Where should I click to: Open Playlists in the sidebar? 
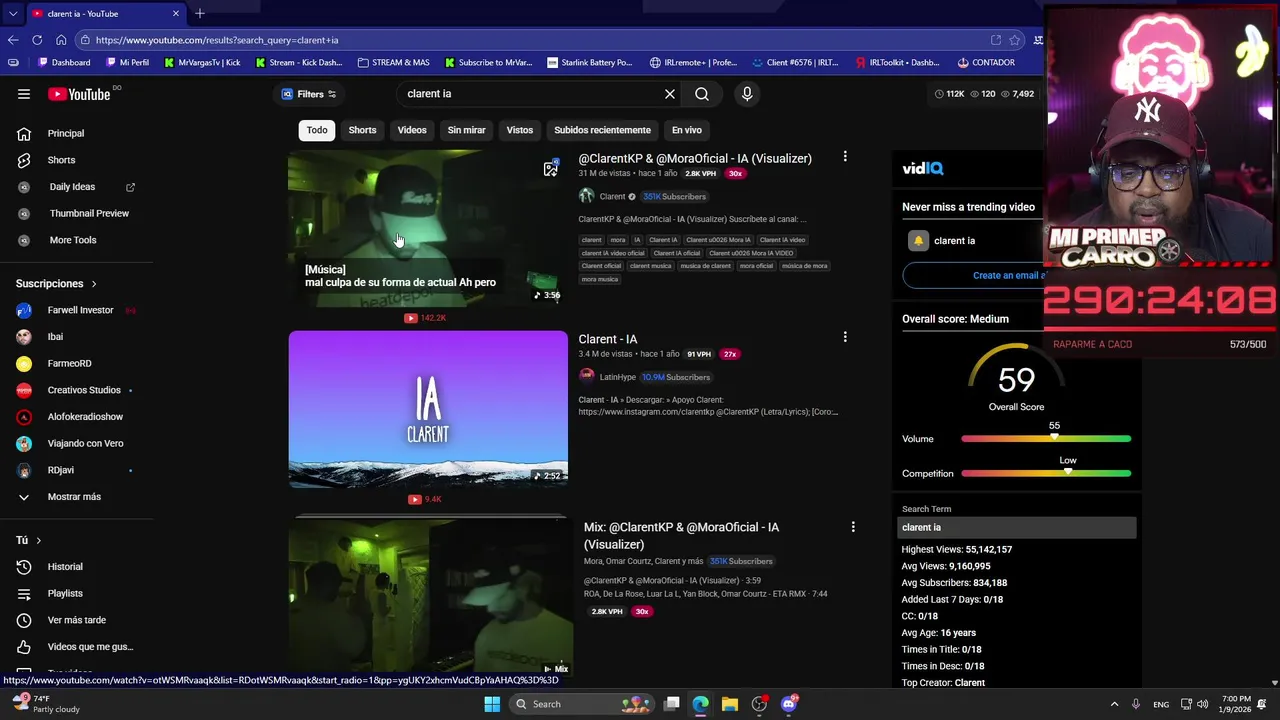click(65, 593)
